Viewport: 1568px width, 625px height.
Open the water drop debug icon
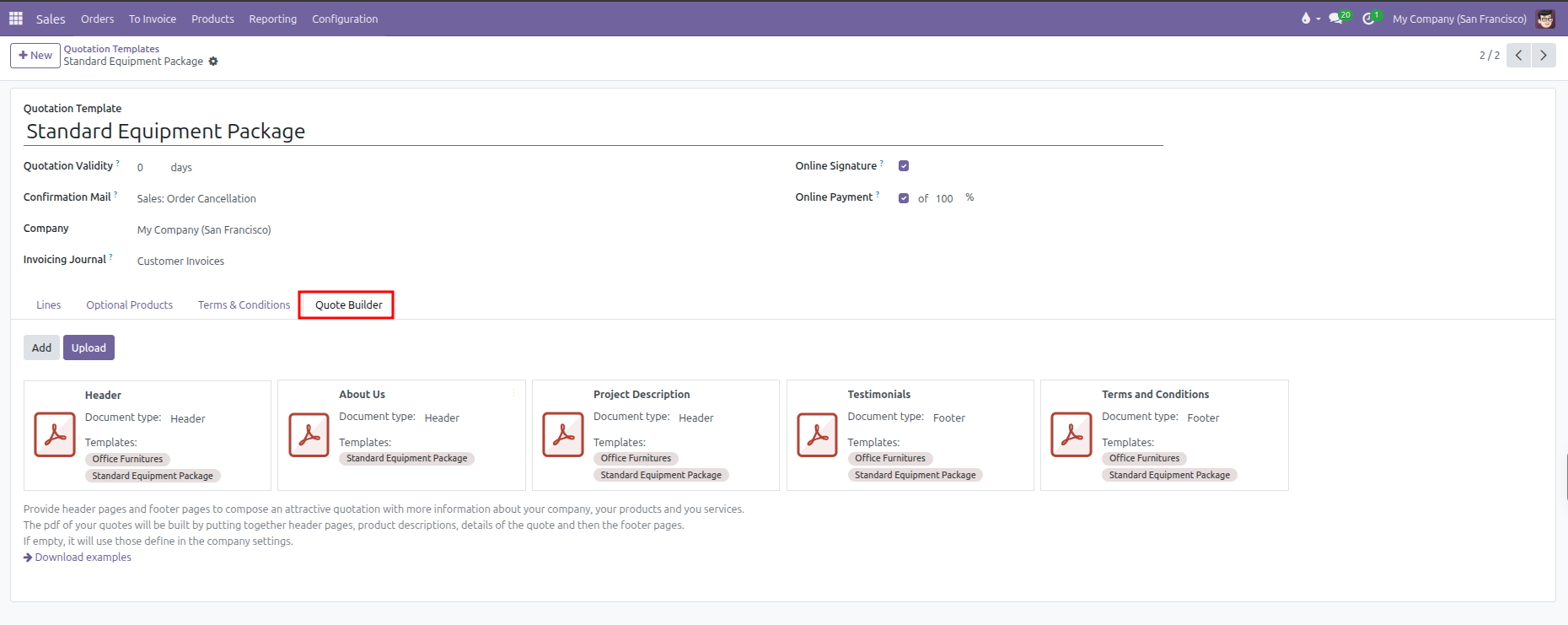point(1306,19)
